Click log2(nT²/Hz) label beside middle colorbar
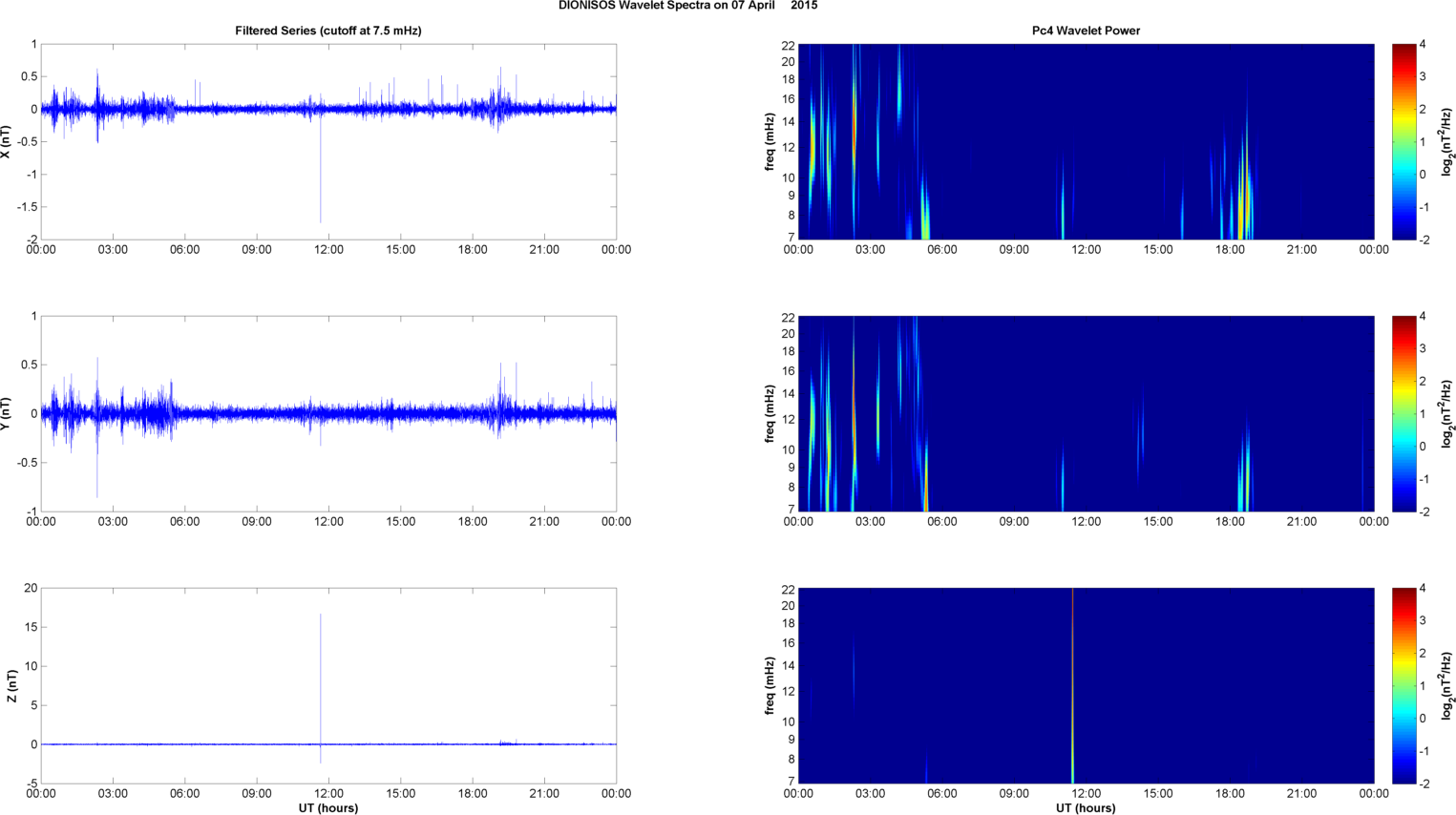Image resolution: width=1456 pixels, height=815 pixels. pyautogui.click(x=1447, y=413)
